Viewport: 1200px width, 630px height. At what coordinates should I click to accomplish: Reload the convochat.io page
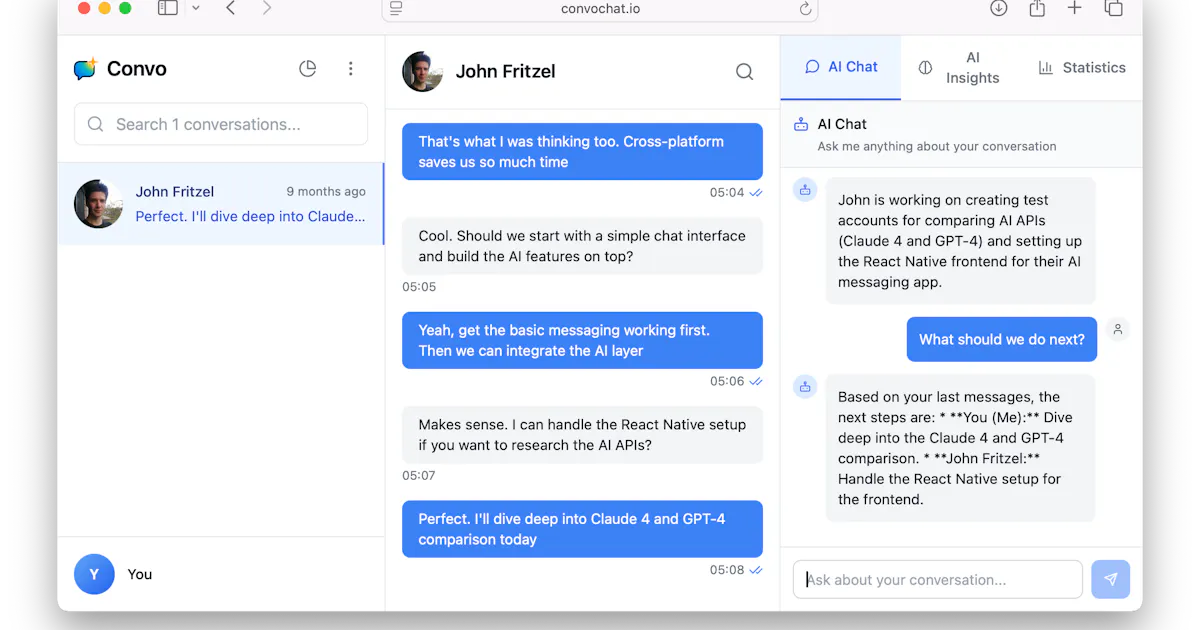[805, 9]
